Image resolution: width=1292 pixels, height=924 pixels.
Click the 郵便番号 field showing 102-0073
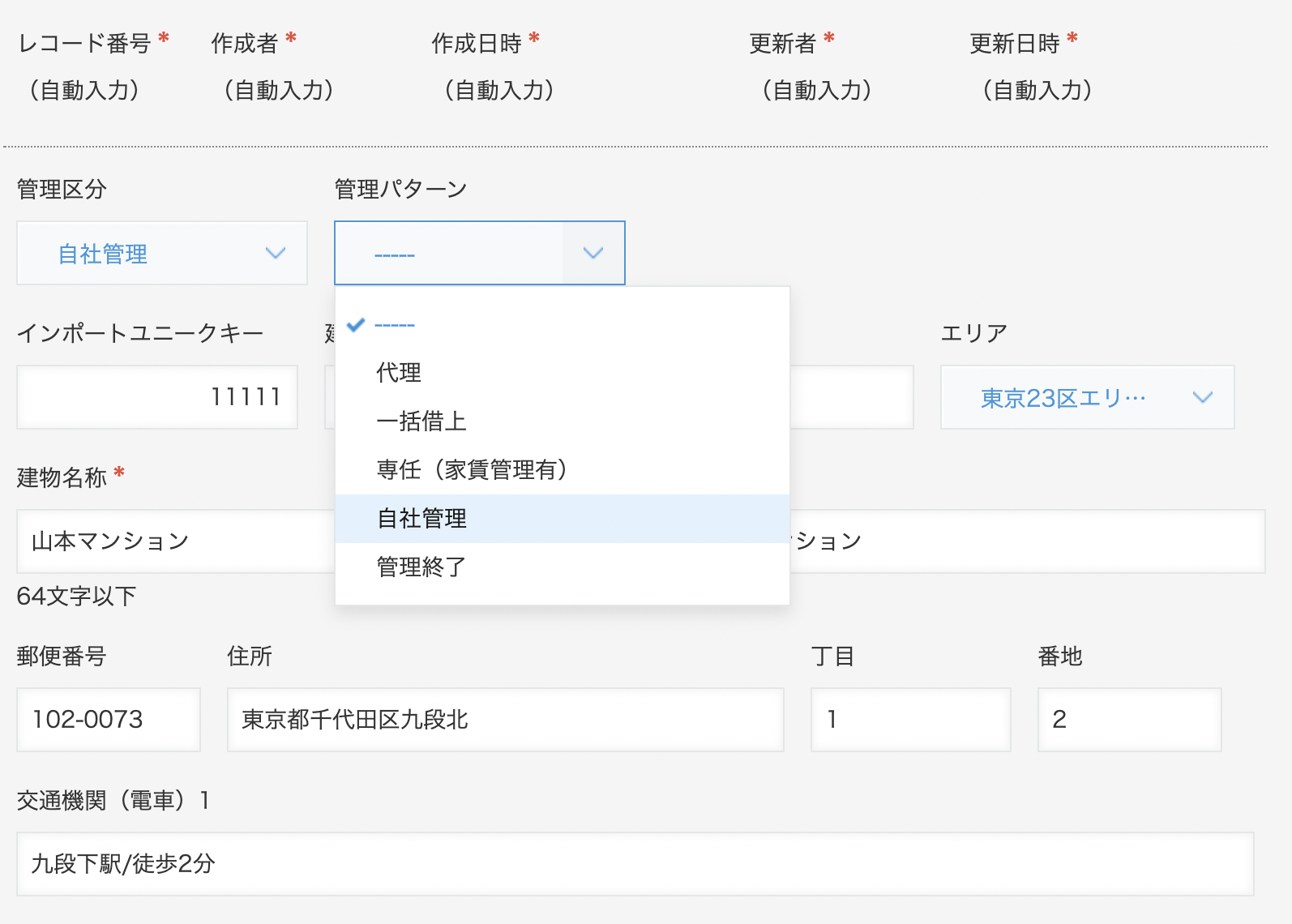(x=109, y=720)
